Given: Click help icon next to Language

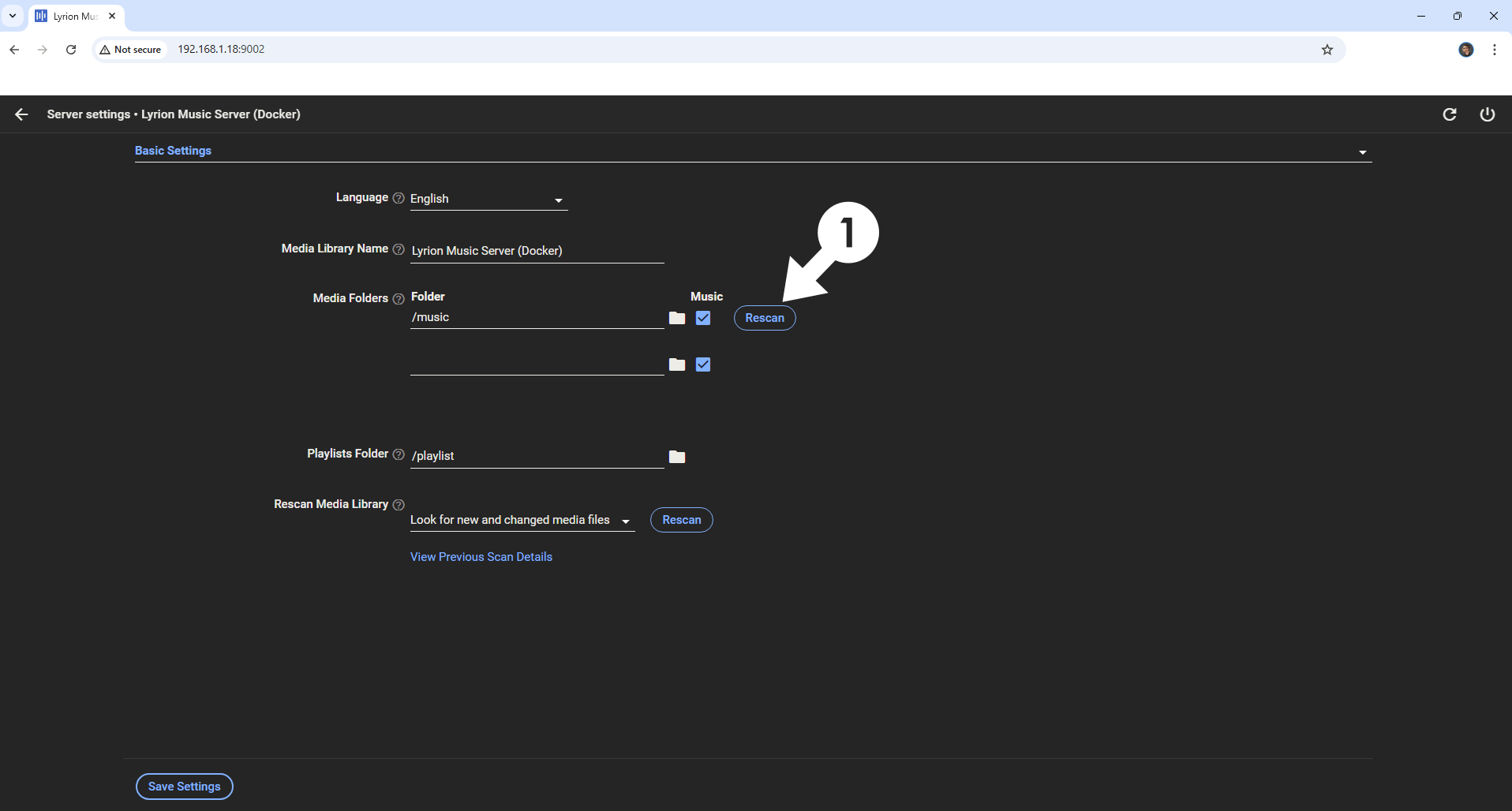Looking at the screenshot, I should (x=399, y=198).
